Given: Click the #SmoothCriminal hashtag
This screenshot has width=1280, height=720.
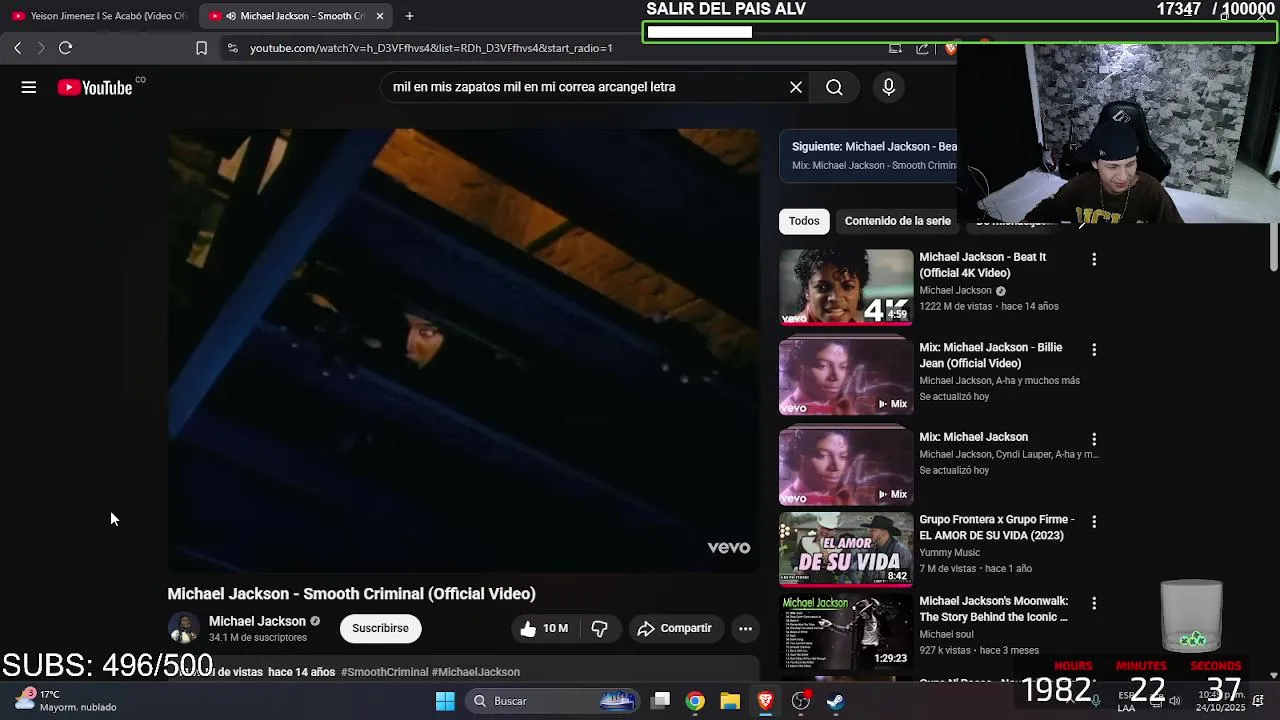Looking at the screenshot, I should (384, 672).
